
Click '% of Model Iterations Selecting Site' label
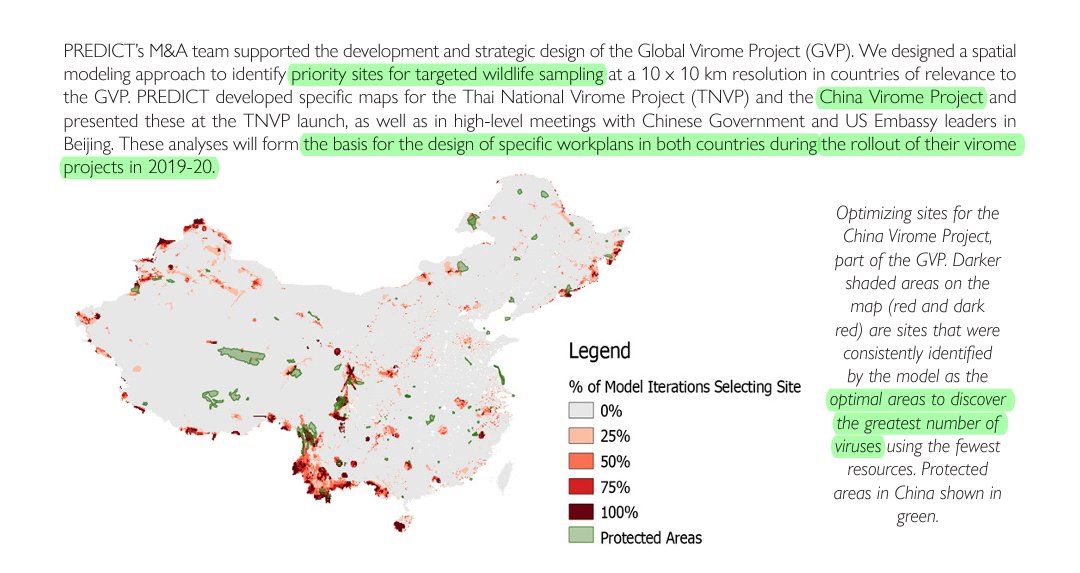coord(685,386)
